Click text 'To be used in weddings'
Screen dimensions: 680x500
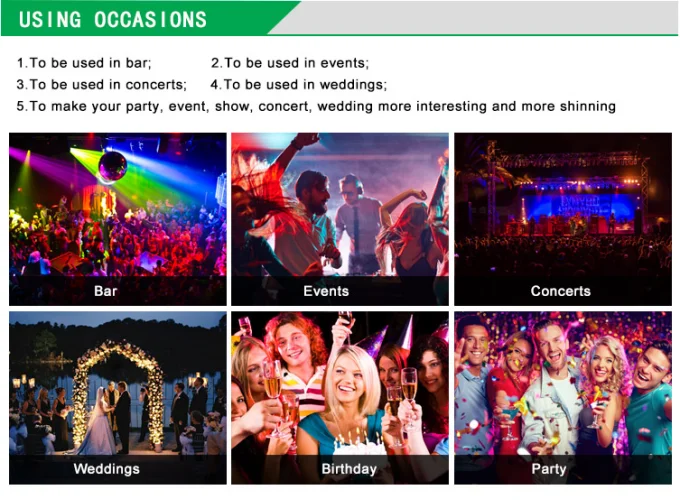(x=304, y=85)
